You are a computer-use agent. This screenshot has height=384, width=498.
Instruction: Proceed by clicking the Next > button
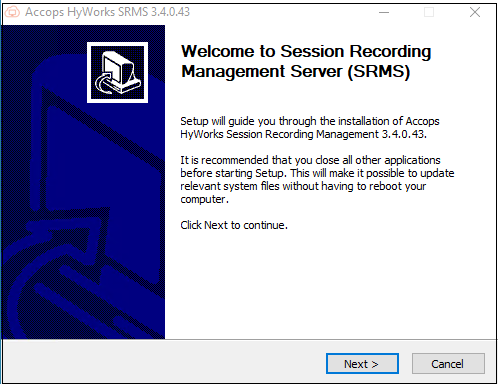click(x=362, y=363)
